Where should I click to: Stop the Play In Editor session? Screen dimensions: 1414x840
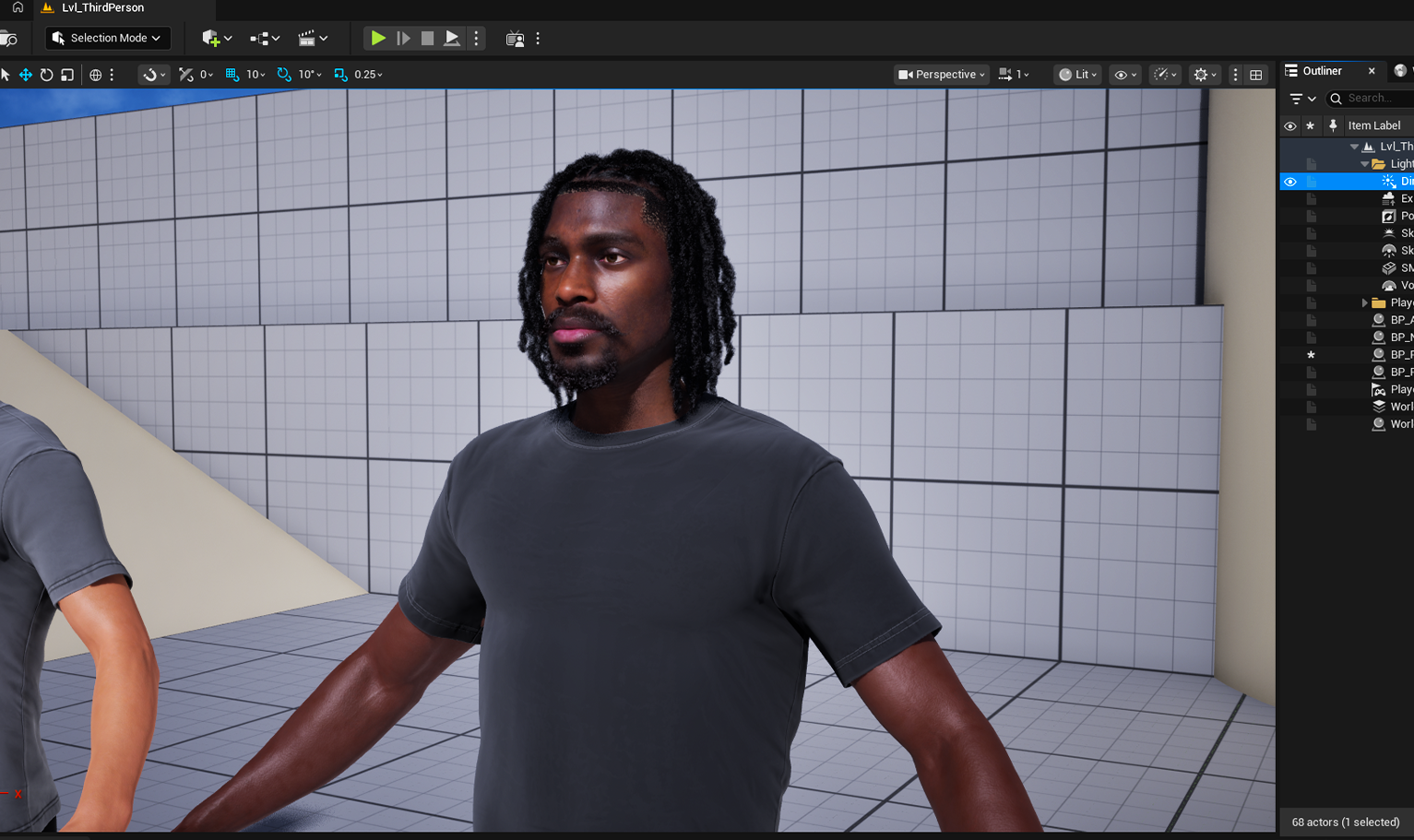pyautogui.click(x=426, y=38)
